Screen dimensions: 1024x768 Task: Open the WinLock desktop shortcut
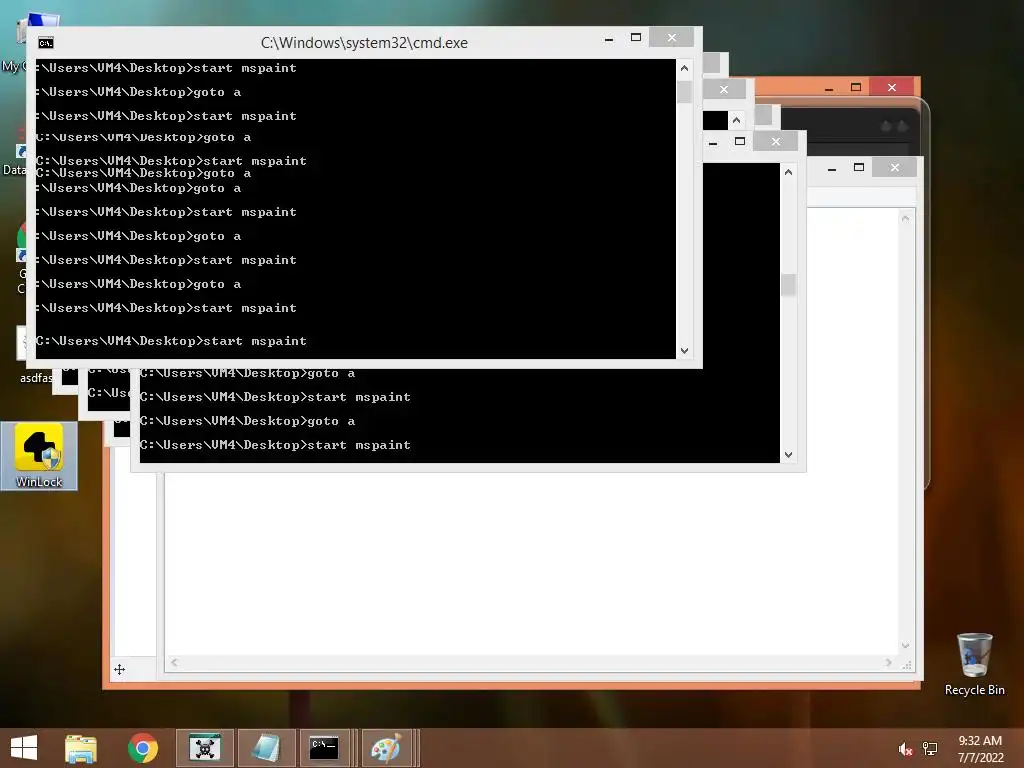[x=39, y=455]
